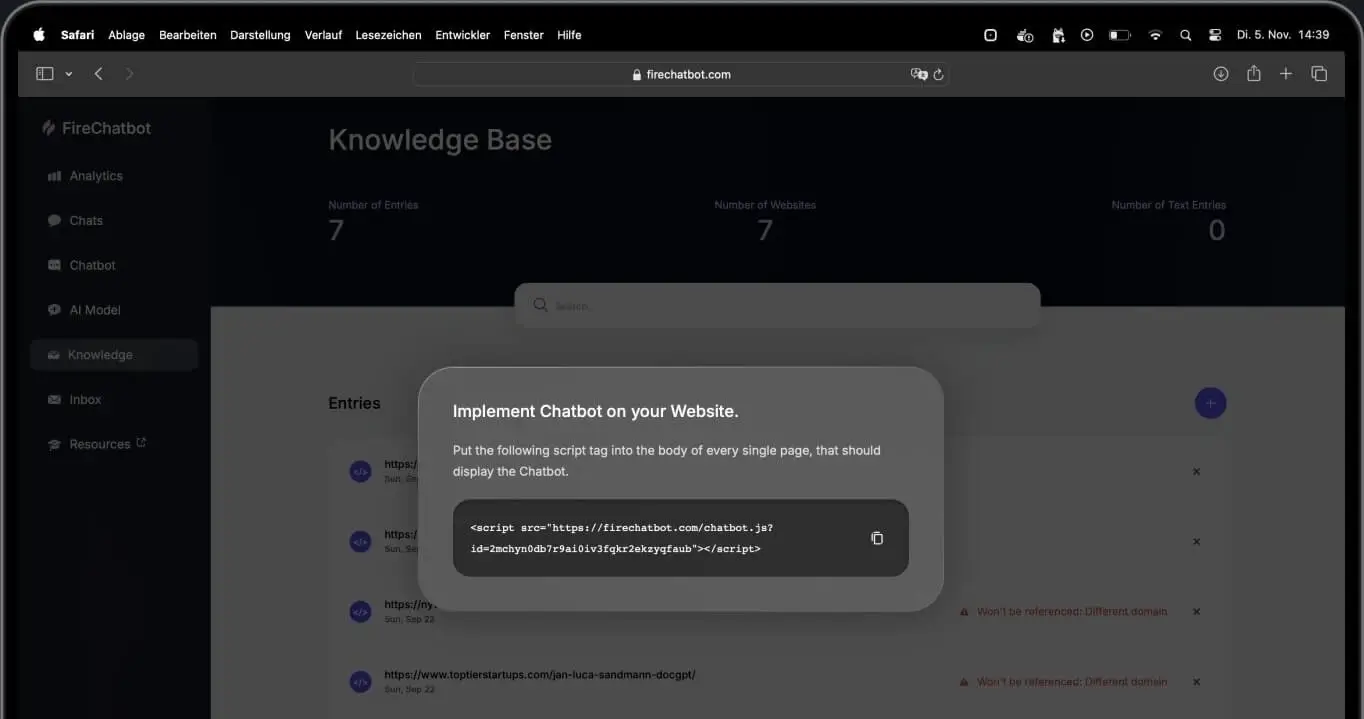Translate the page via address bar icon
1364x719 pixels.
[919, 74]
